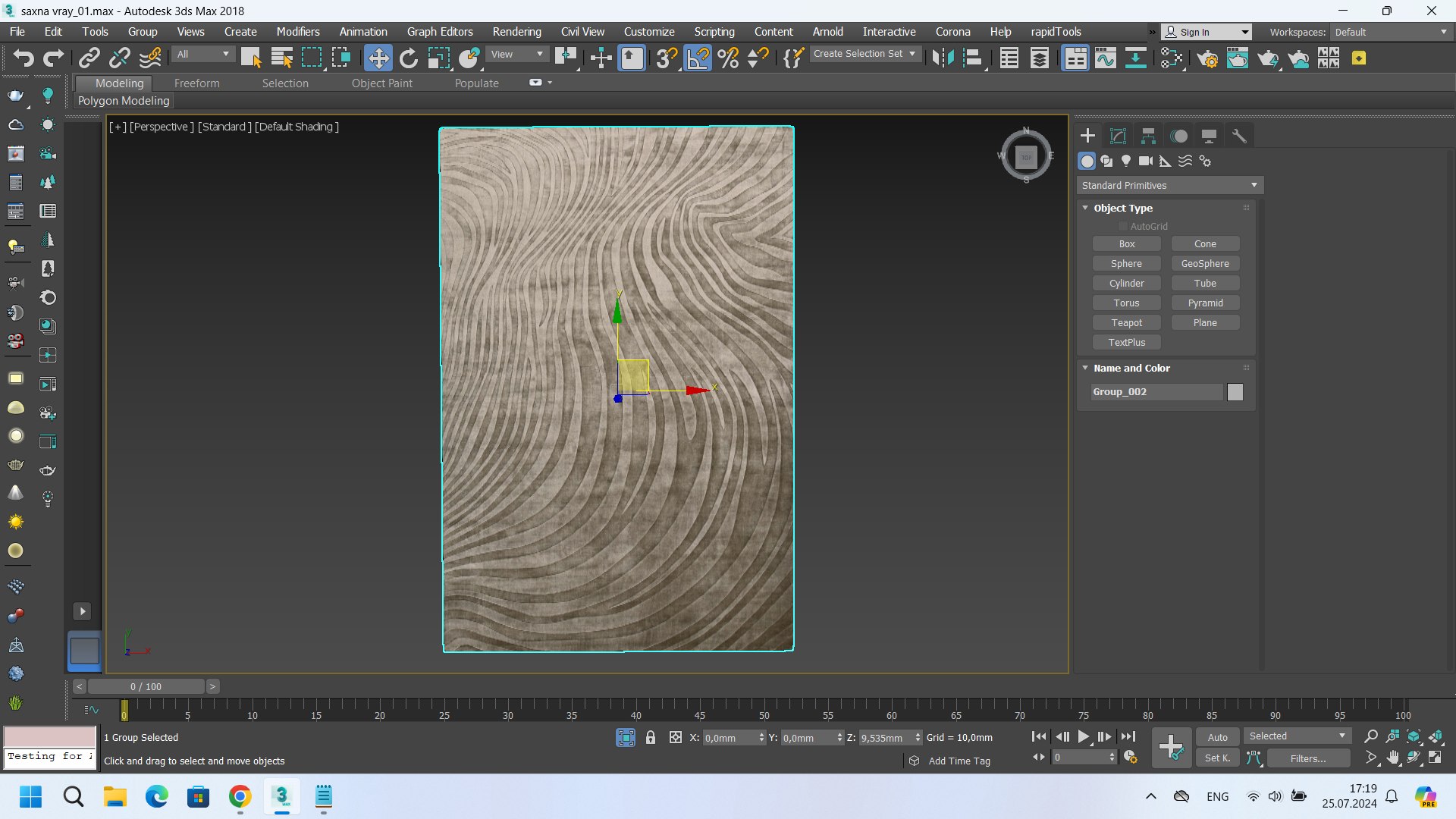Open the Utilities wrench panel icon
Viewport: 1456px width, 819px height.
point(1239,136)
